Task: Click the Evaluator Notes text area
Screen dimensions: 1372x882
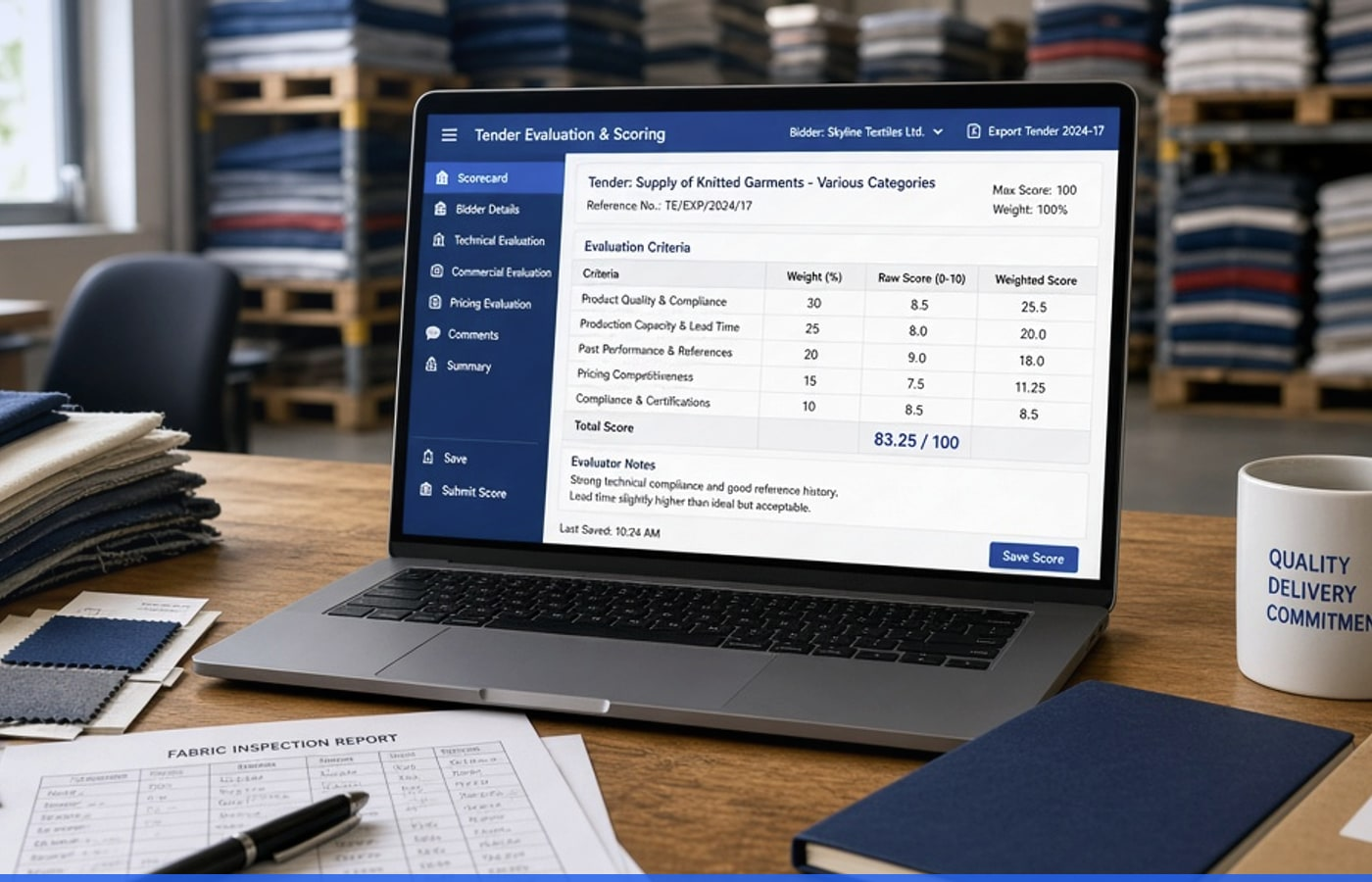Action: tap(825, 495)
